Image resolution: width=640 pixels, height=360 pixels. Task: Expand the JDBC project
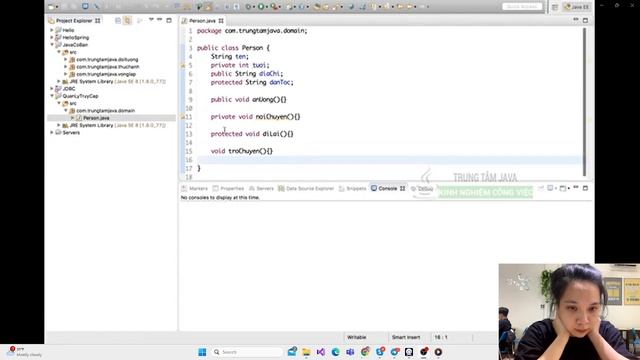pyautogui.click(x=52, y=89)
